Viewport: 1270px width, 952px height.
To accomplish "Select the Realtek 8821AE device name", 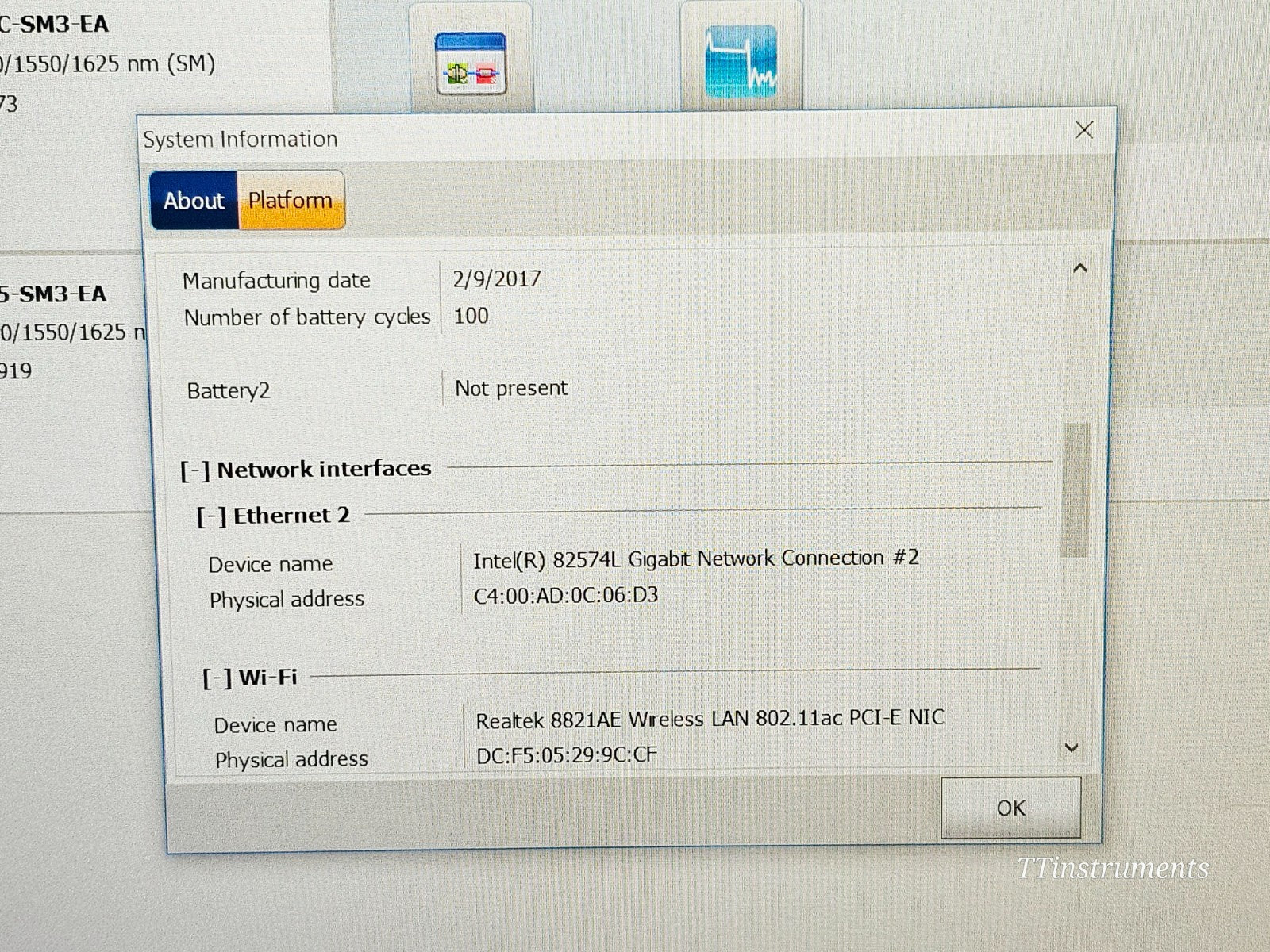I will pyautogui.click(x=710, y=719).
